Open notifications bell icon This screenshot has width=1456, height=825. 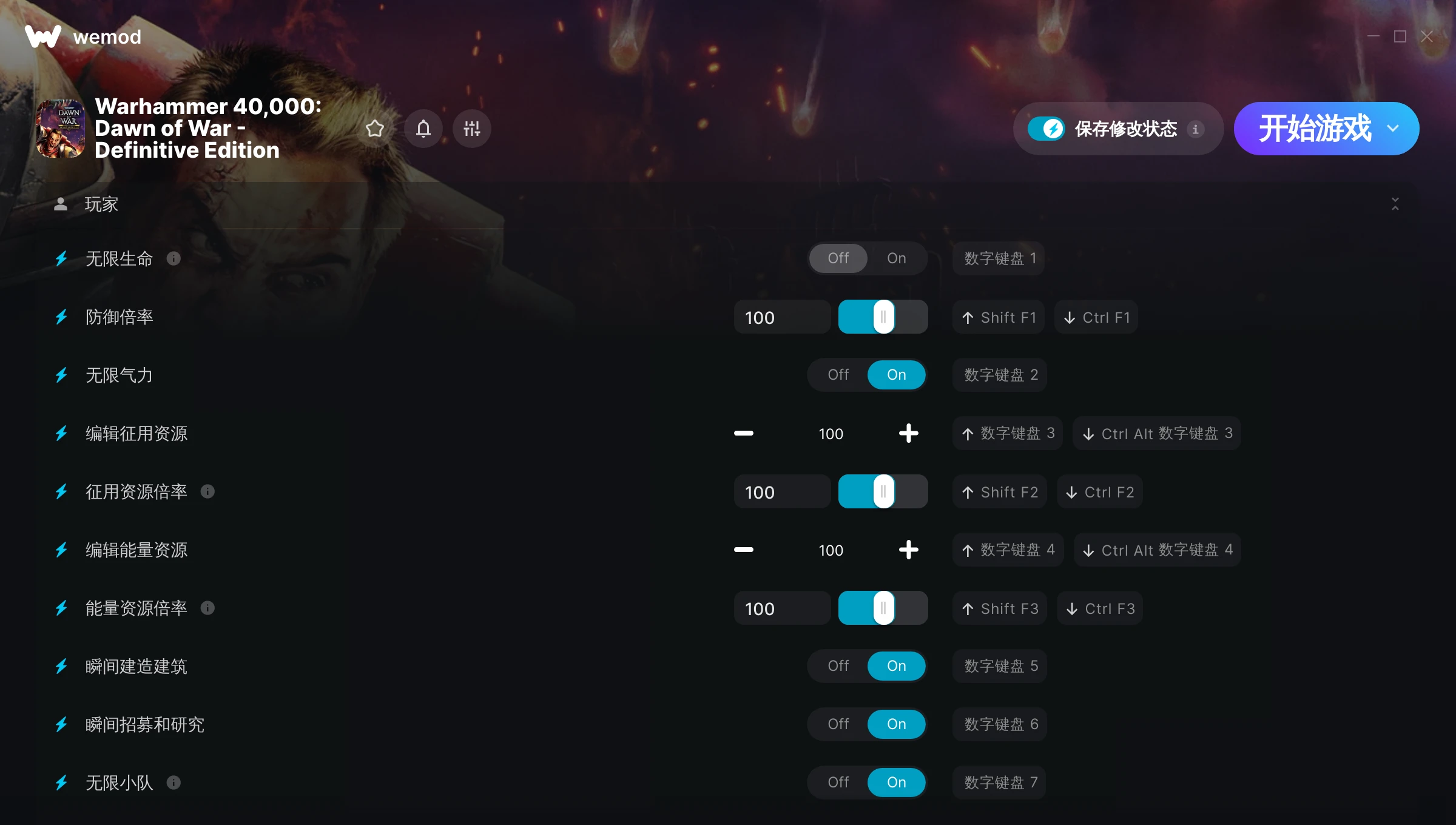(423, 129)
